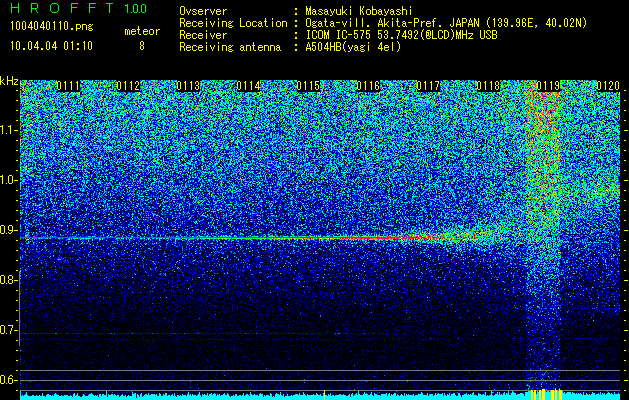Viewport: 629px width, 400px height.
Task: Click the observer name Masayuki Kobayashi
Action: [359, 11]
